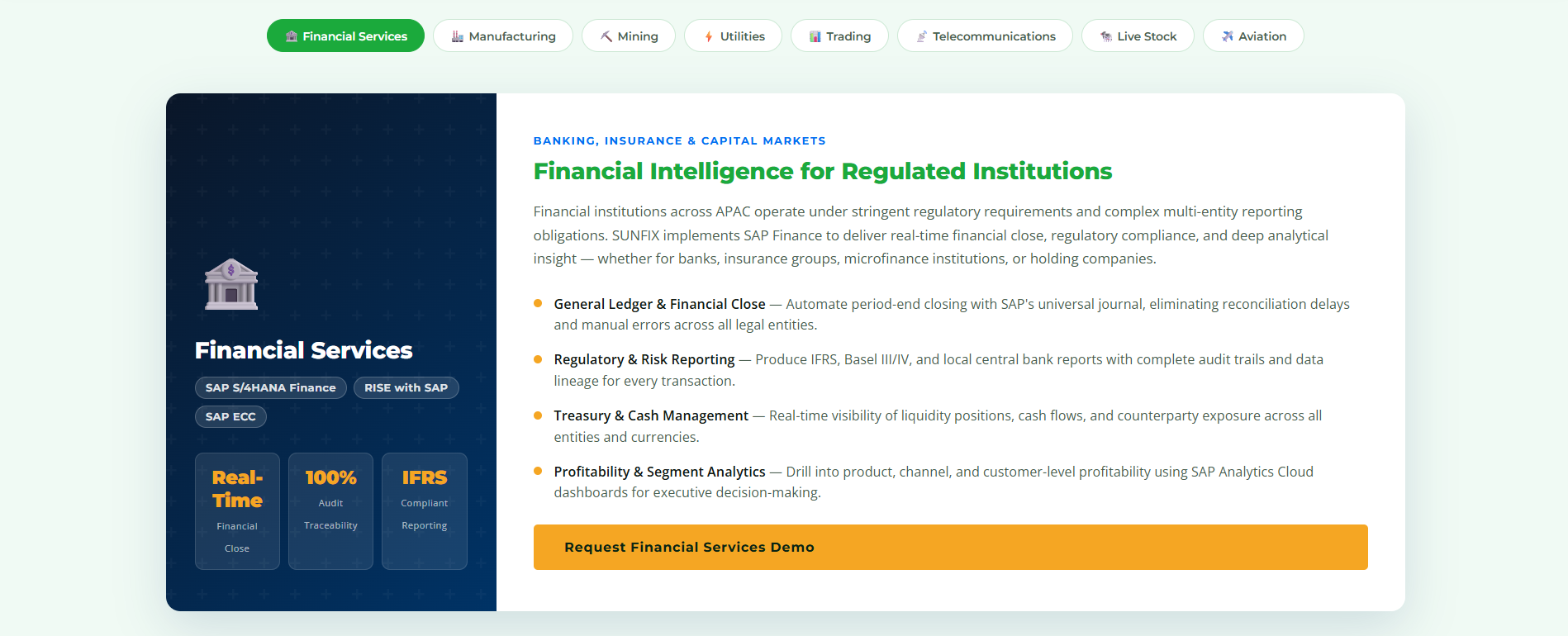Switch to the Aviation tab
Screen dimensions: 1568x636
[1253, 36]
